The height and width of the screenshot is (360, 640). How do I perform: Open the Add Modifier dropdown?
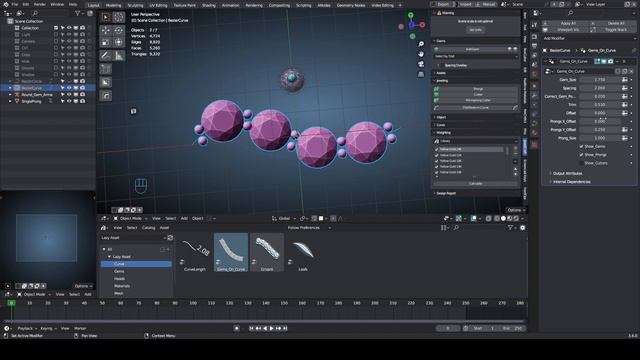pyautogui.click(x=589, y=38)
